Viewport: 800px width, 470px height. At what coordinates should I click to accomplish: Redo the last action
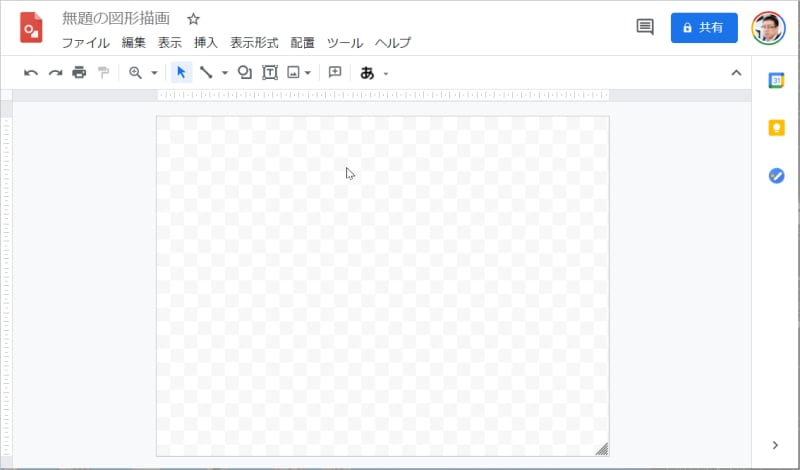pyautogui.click(x=55, y=73)
